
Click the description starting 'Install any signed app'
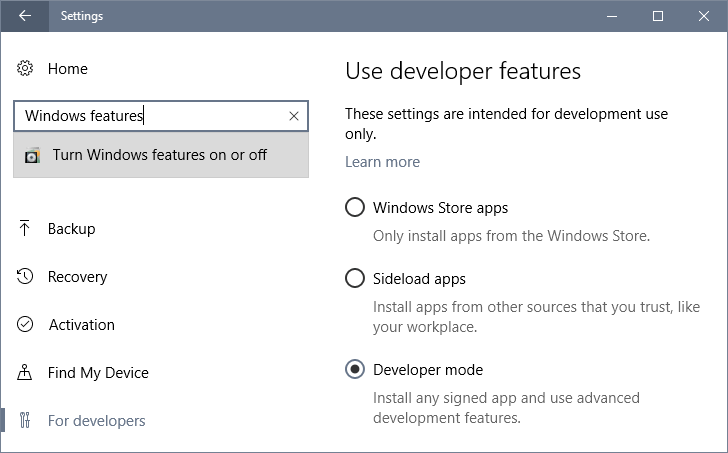pos(506,408)
